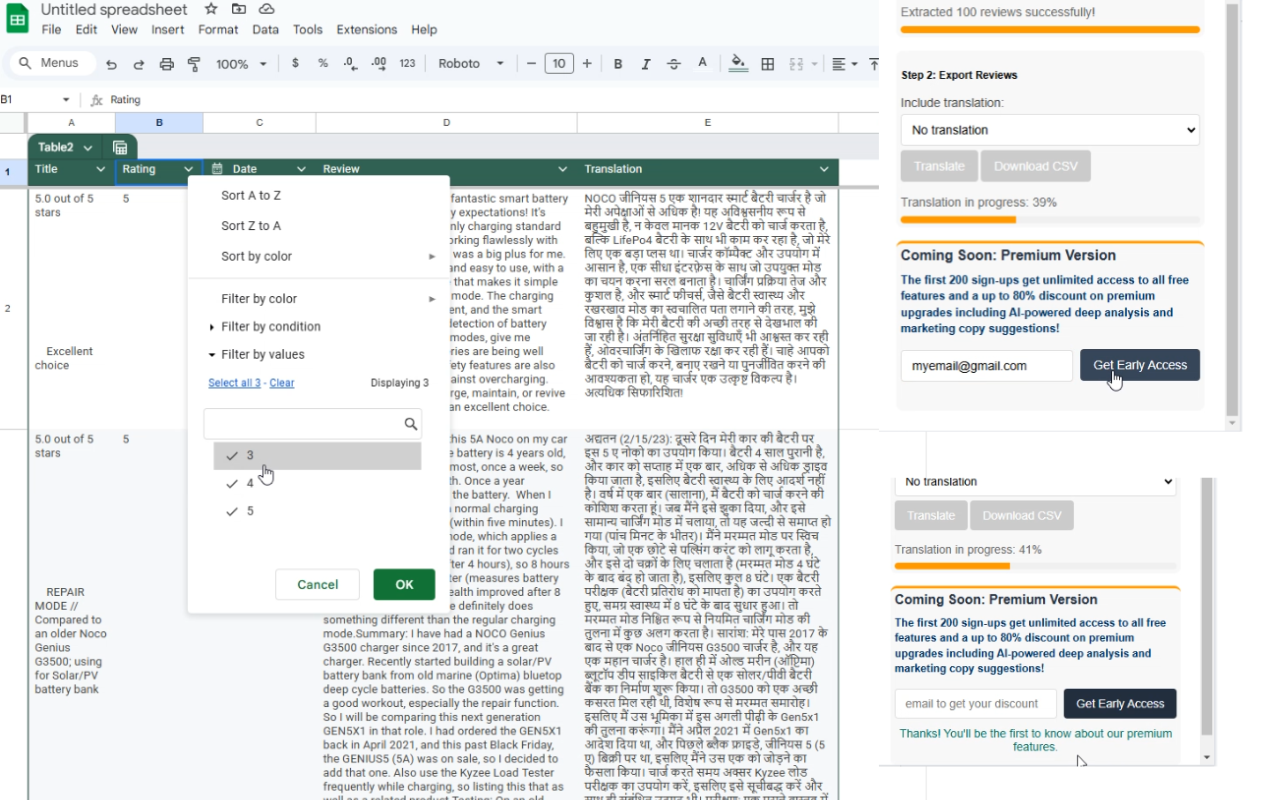Click the vertical align toolbar icon
The height and width of the screenshot is (800, 1280).
(x=874, y=64)
